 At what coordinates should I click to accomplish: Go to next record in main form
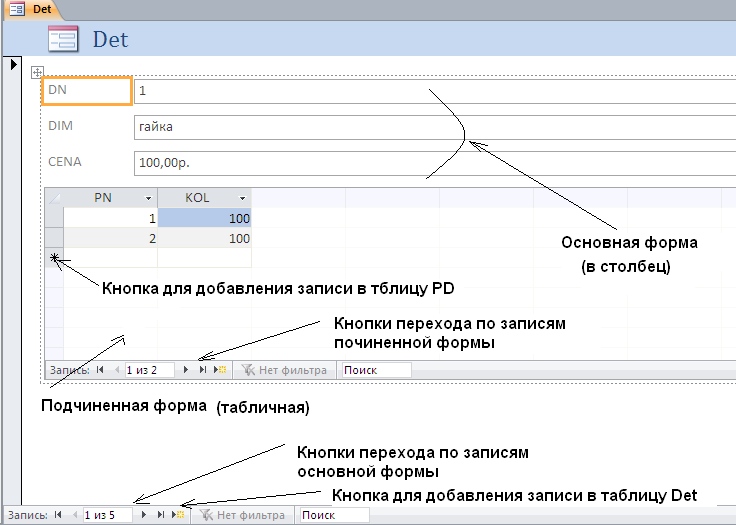tap(144, 515)
